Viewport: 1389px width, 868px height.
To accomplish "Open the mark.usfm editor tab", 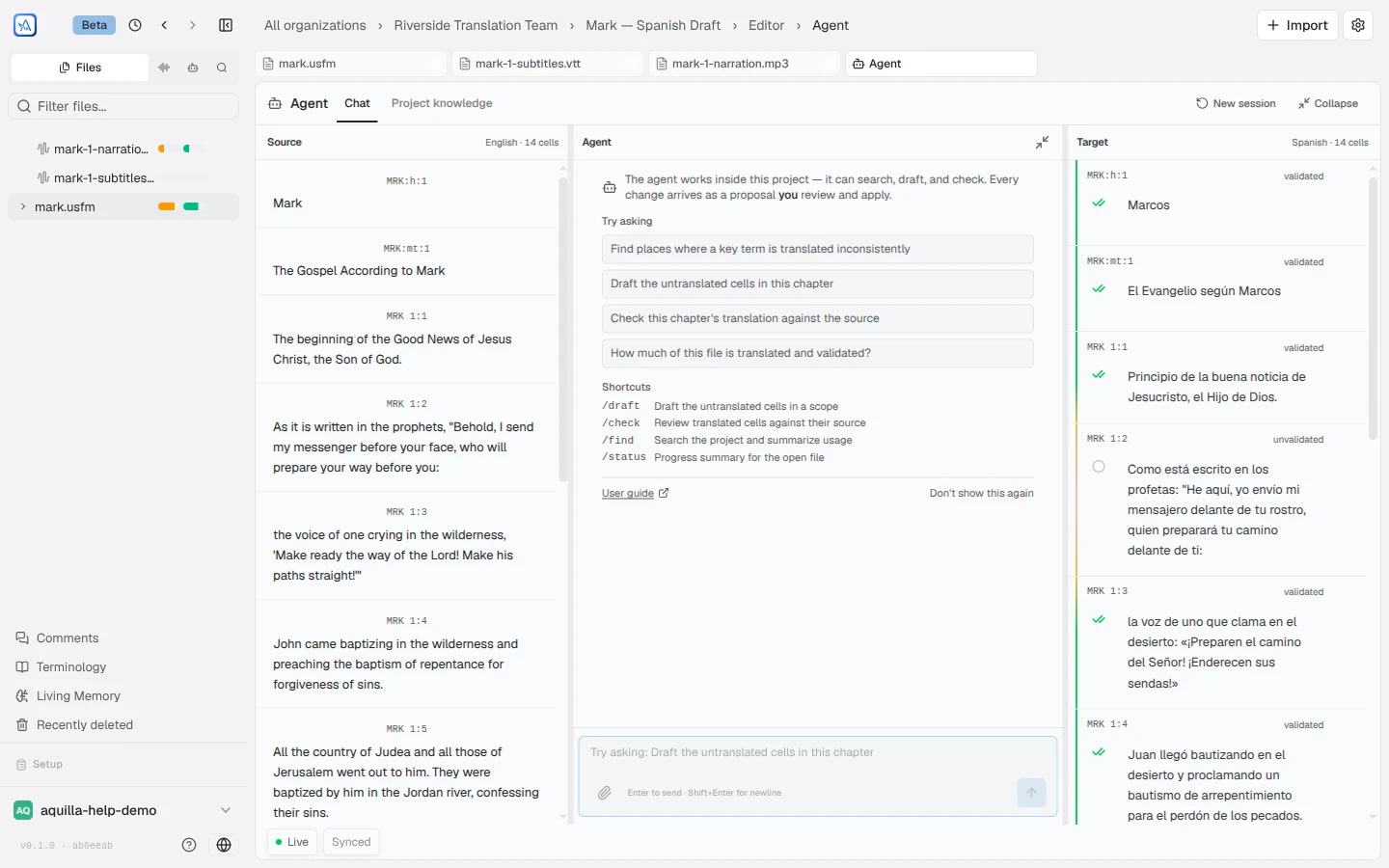I will click(352, 64).
